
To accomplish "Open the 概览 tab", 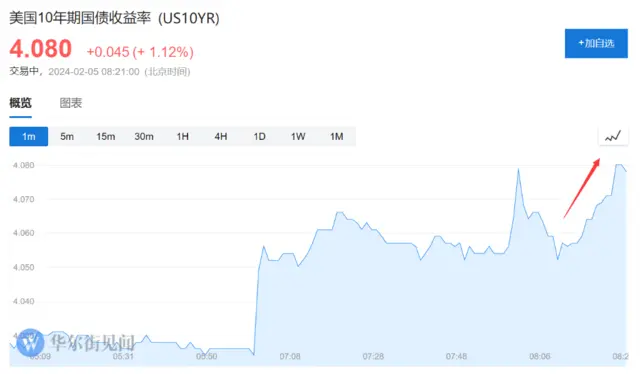I will [20, 103].
